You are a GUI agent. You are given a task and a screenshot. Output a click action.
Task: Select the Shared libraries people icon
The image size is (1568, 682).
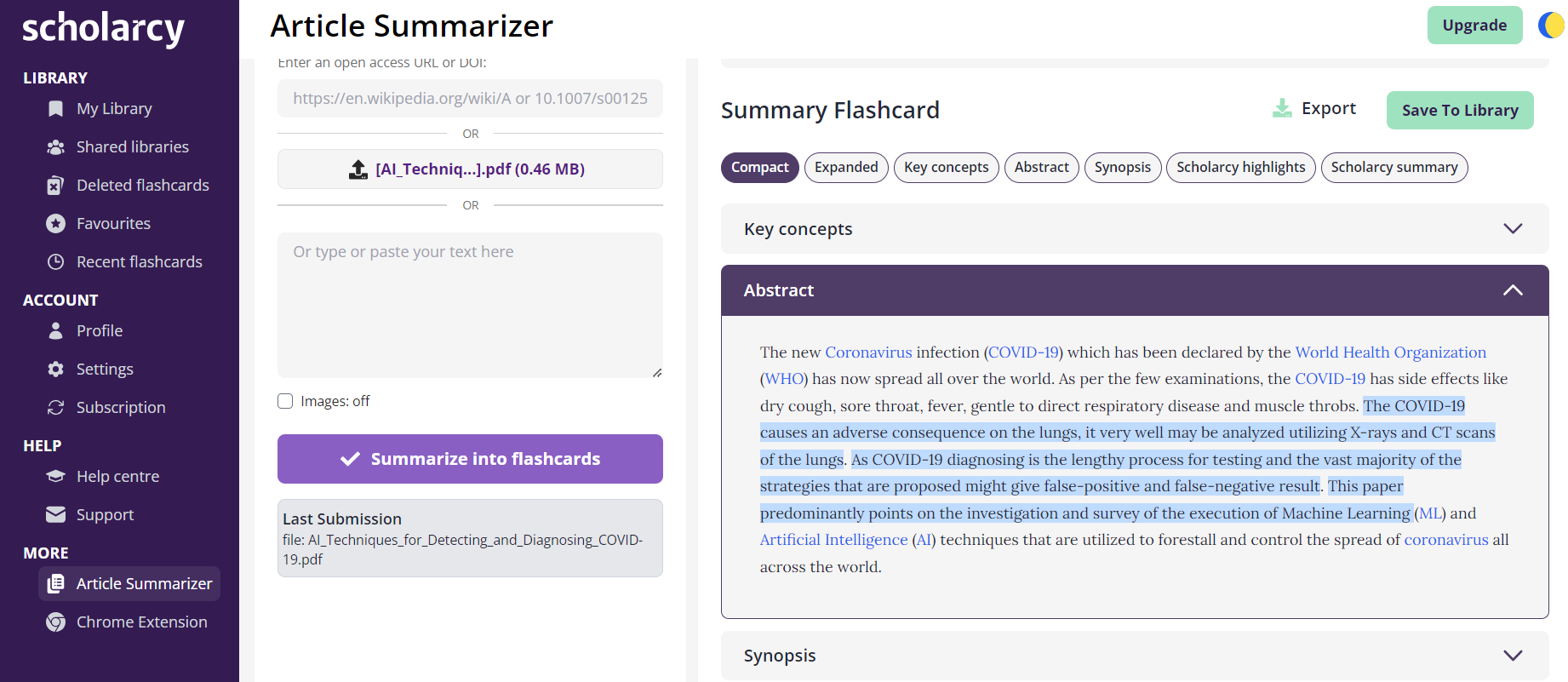54,146
